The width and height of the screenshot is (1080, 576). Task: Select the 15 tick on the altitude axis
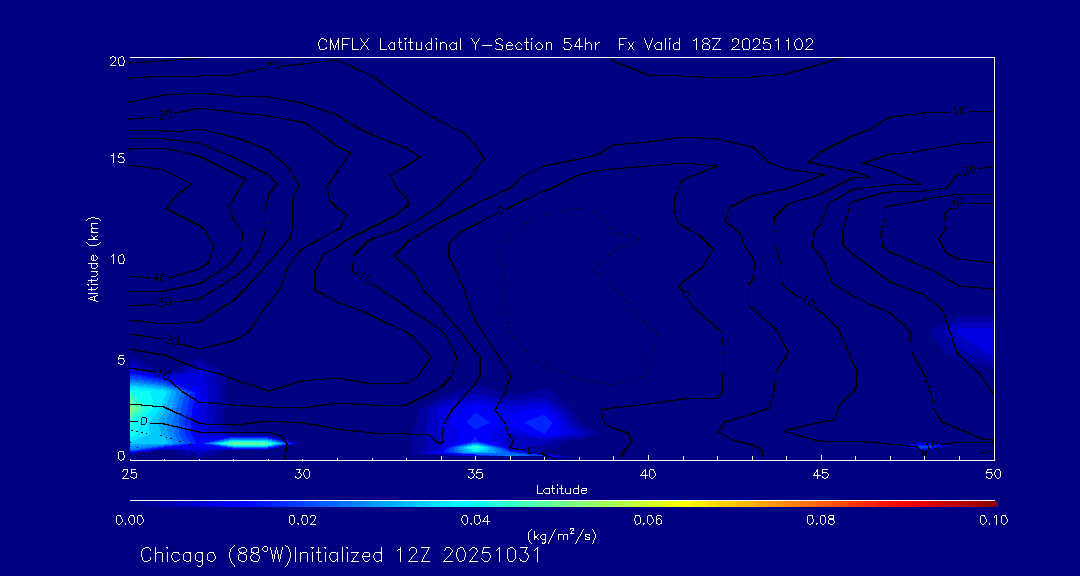(x=115, y=159)
